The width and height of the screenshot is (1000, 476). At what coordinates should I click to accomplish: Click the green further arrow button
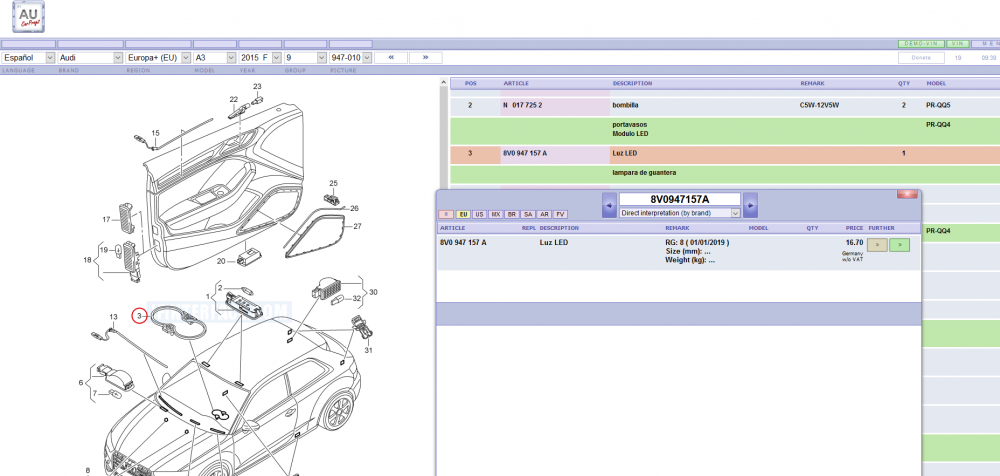(900, 244)
